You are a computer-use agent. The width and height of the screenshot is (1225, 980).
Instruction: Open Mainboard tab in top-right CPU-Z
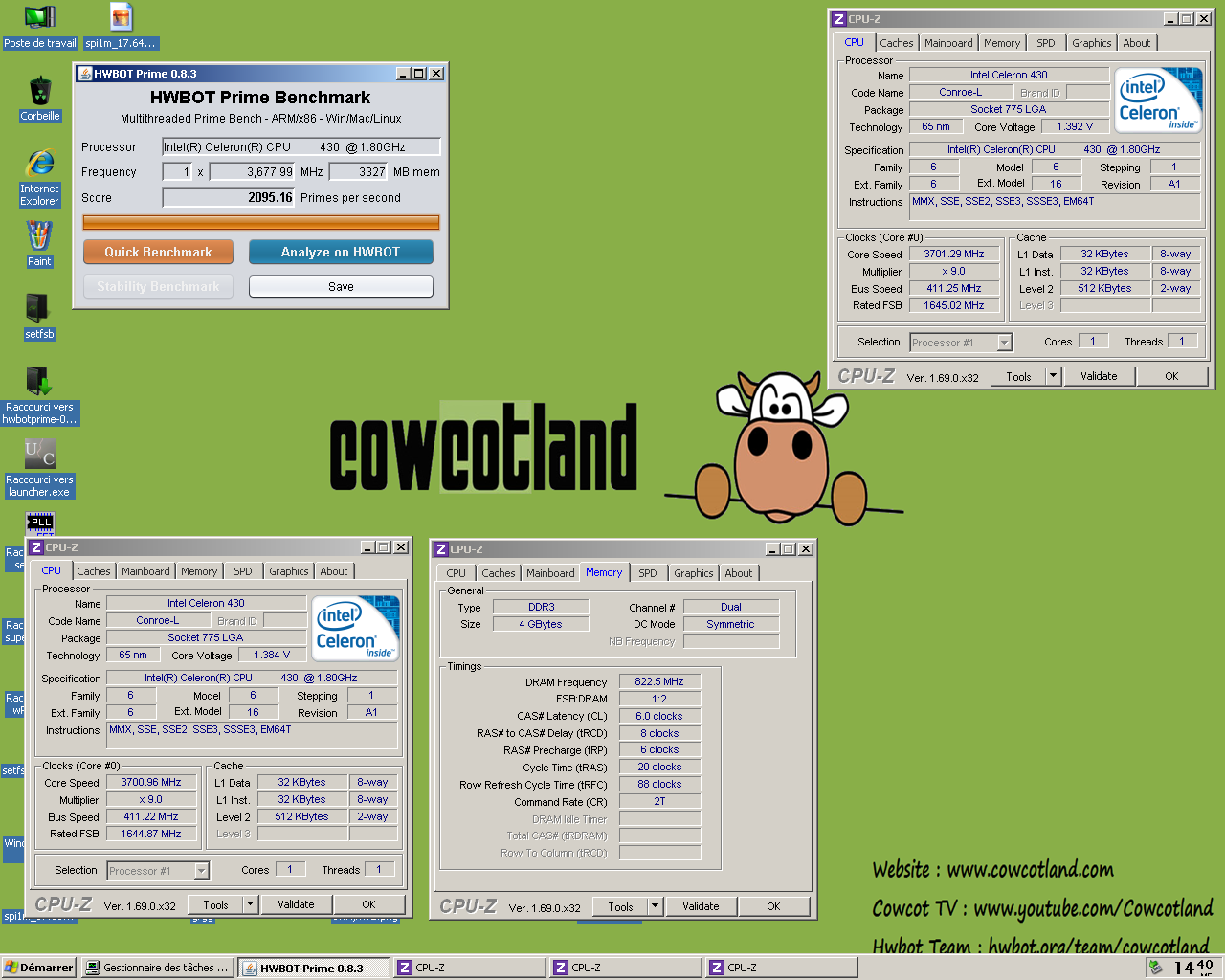948,43
